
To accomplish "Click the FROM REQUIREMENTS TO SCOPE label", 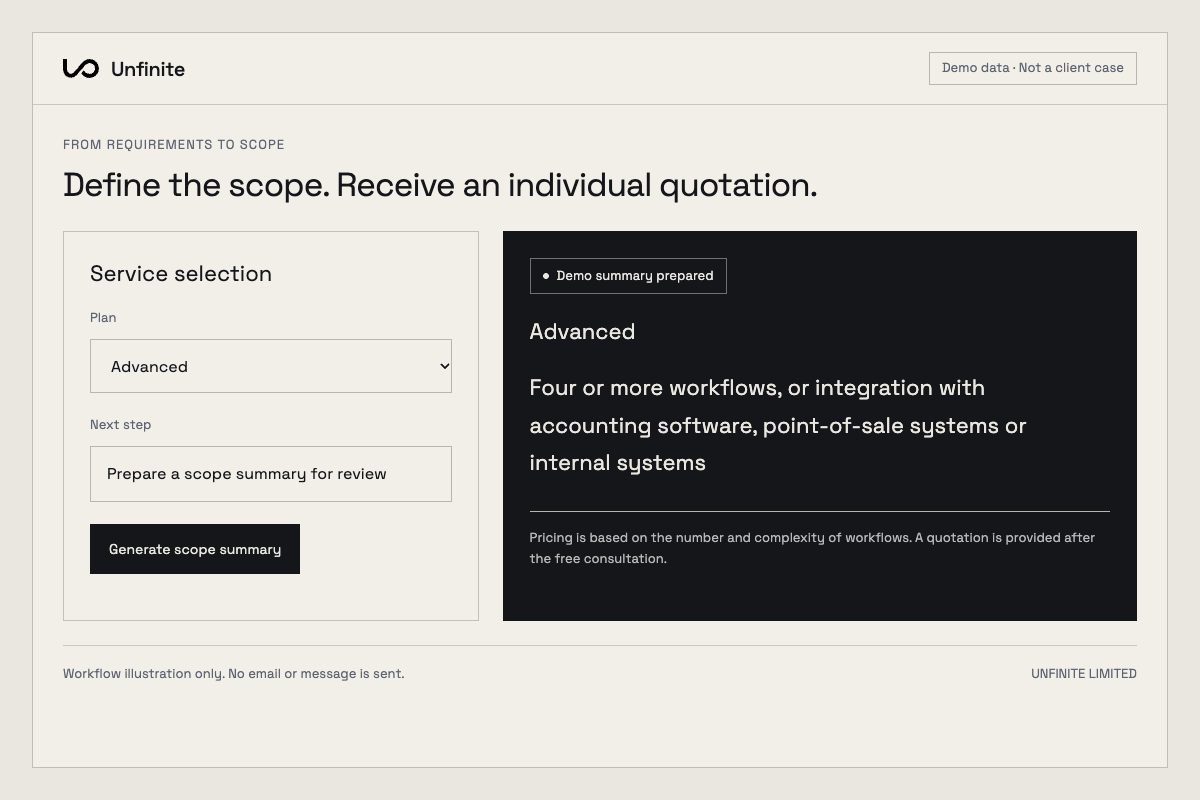I will pos(174,145).
